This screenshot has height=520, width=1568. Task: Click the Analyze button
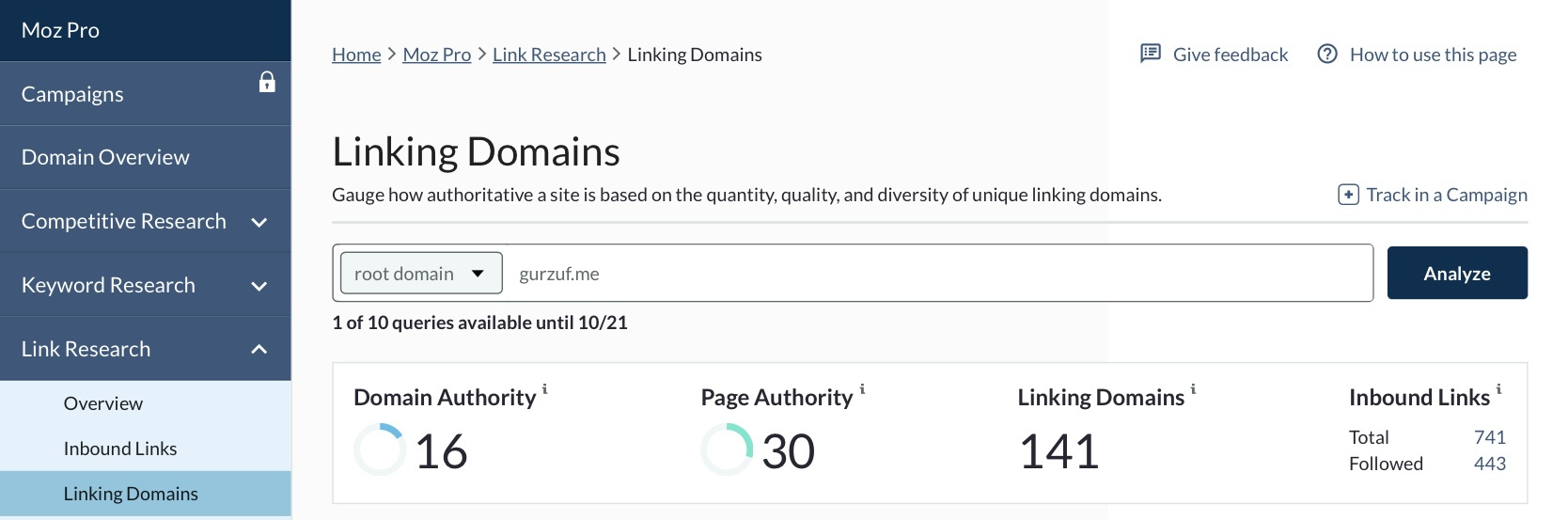(1457, 273)
